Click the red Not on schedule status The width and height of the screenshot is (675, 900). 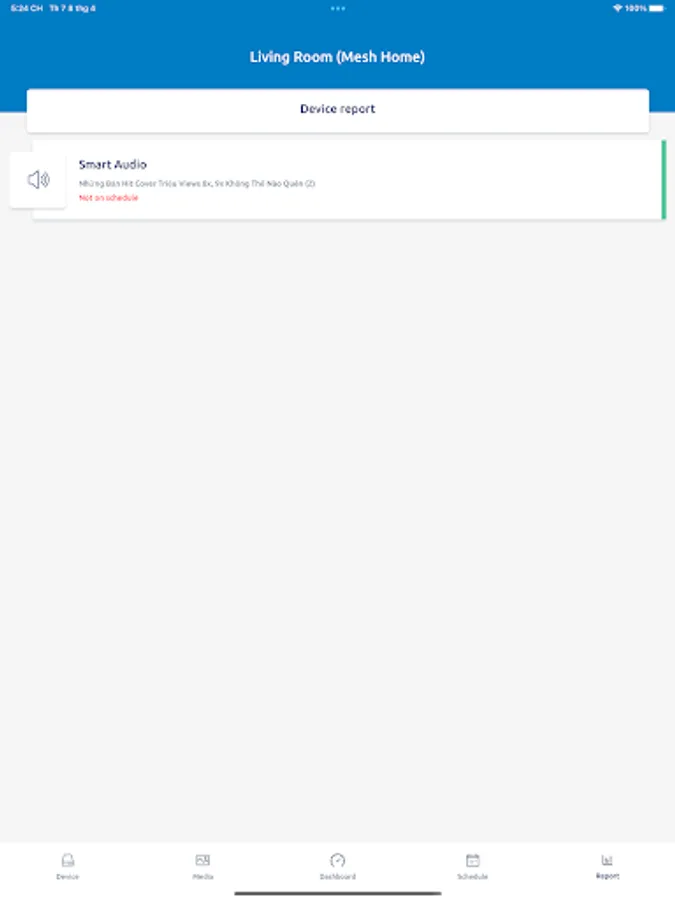(108, 197)
